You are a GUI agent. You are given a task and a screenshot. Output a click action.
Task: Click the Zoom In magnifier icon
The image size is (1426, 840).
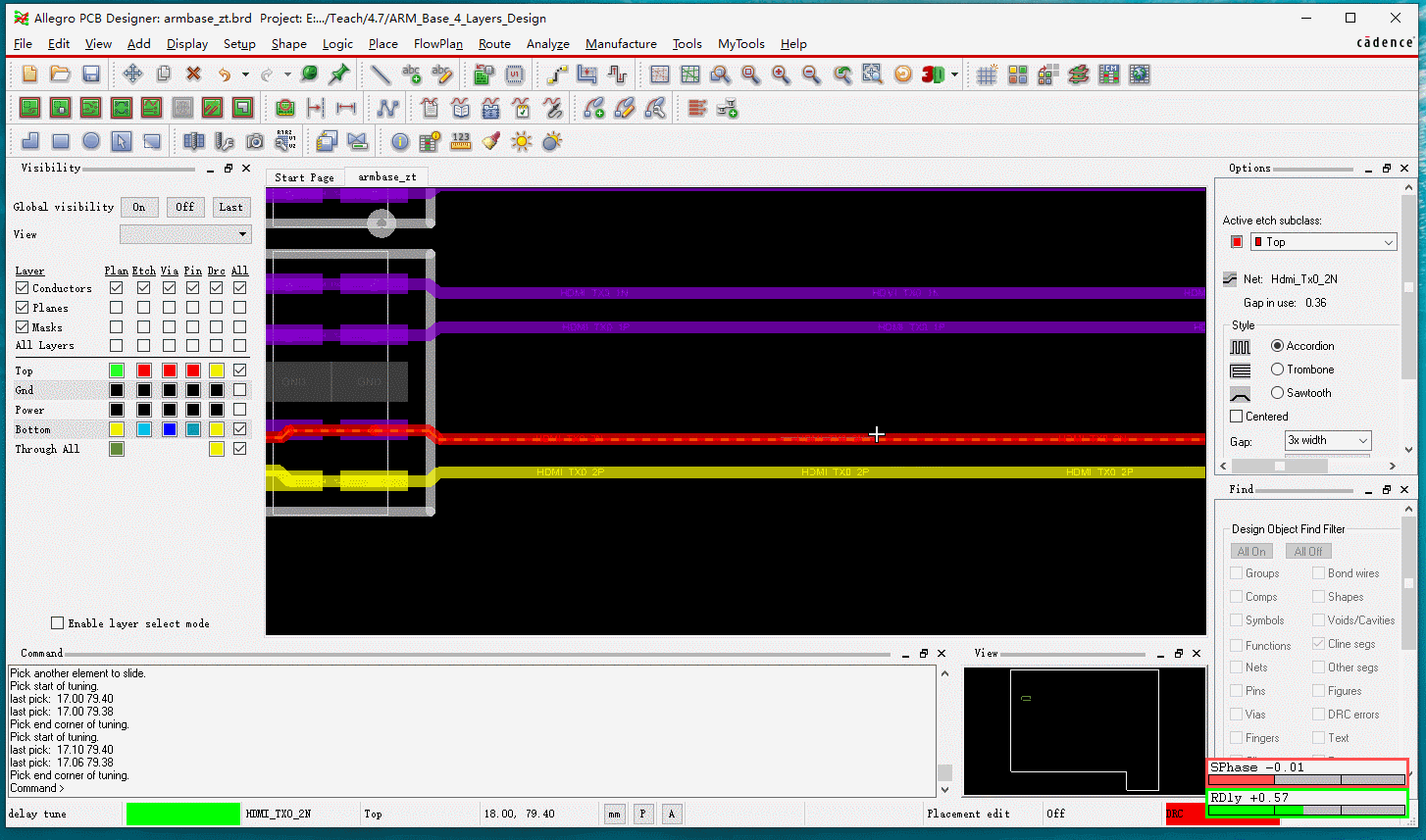click(781, 74)
